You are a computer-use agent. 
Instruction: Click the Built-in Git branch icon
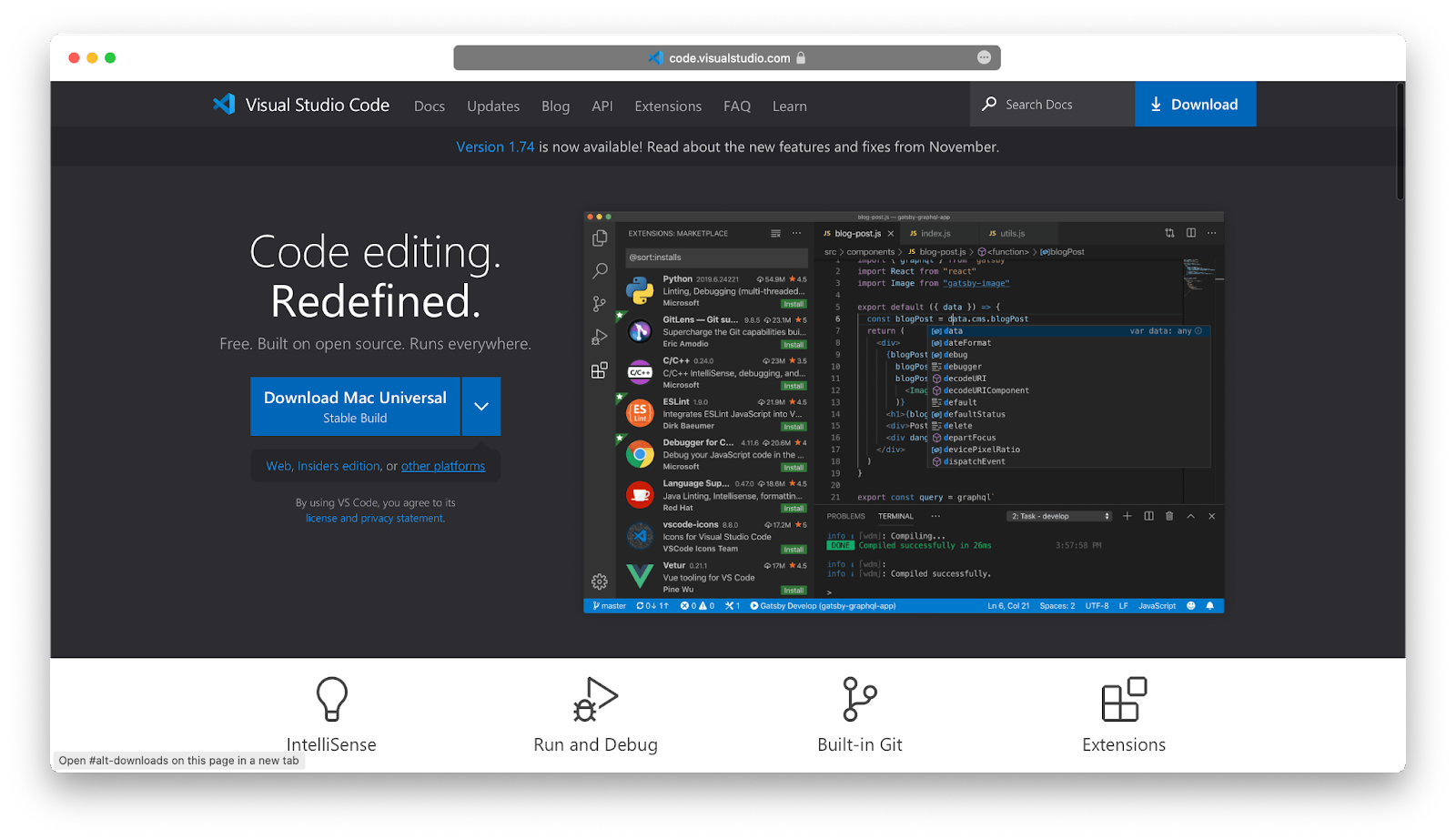tap(859, 699)
